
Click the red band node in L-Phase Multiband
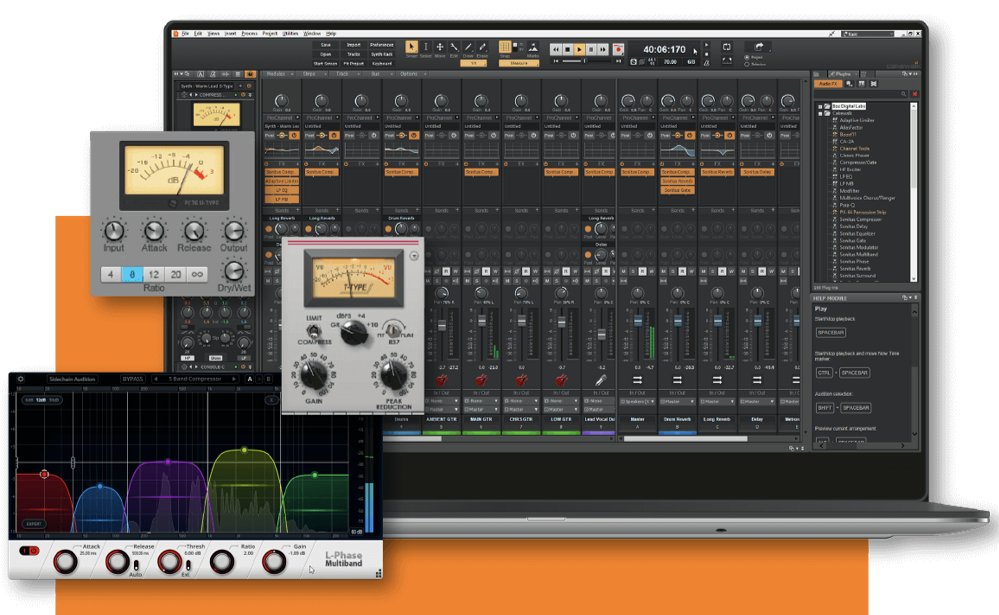pos(44,474)
